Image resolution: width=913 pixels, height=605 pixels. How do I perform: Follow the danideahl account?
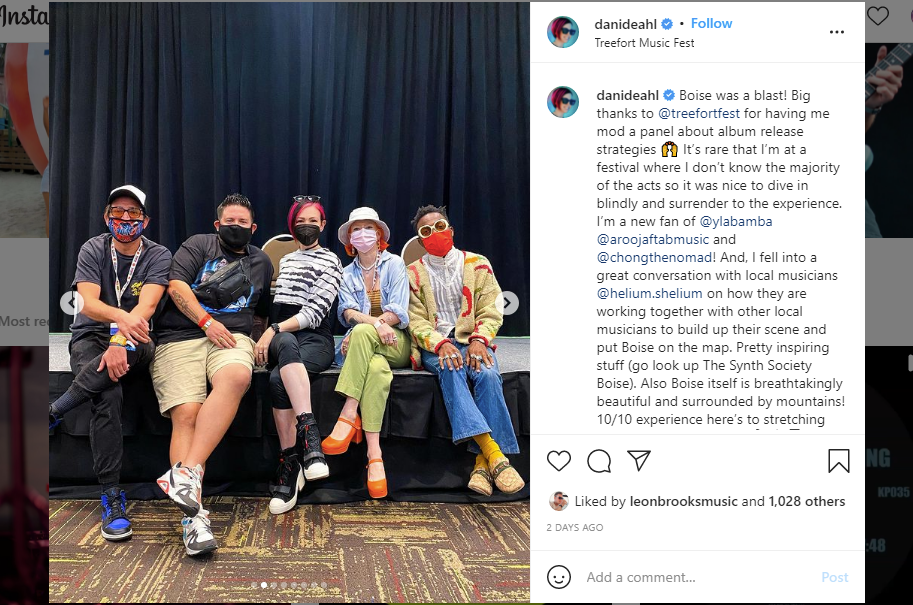pos(711,23)
